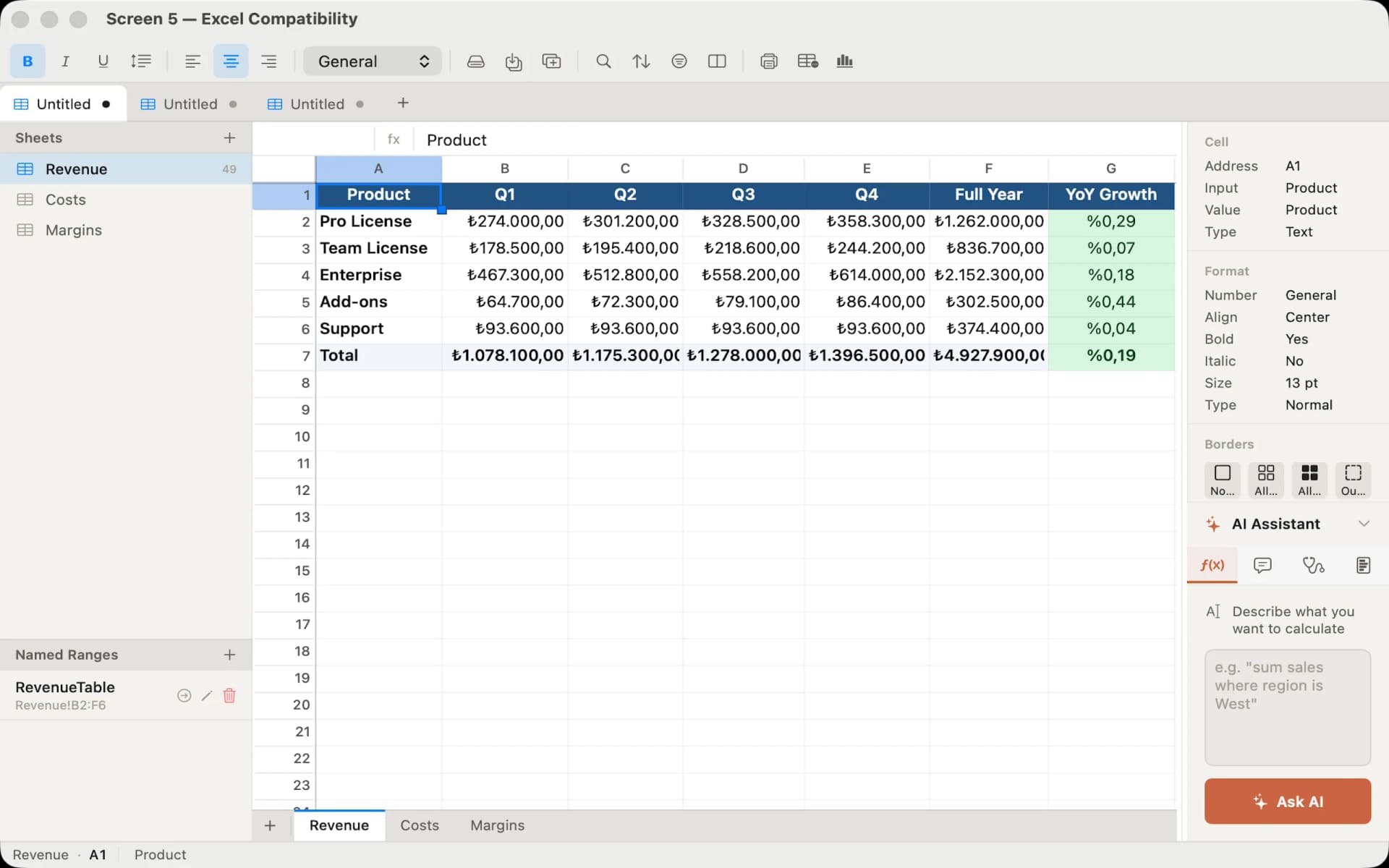
Task: Click the Total row label cell
Action: pyautogui.click(x=378, y=355)
